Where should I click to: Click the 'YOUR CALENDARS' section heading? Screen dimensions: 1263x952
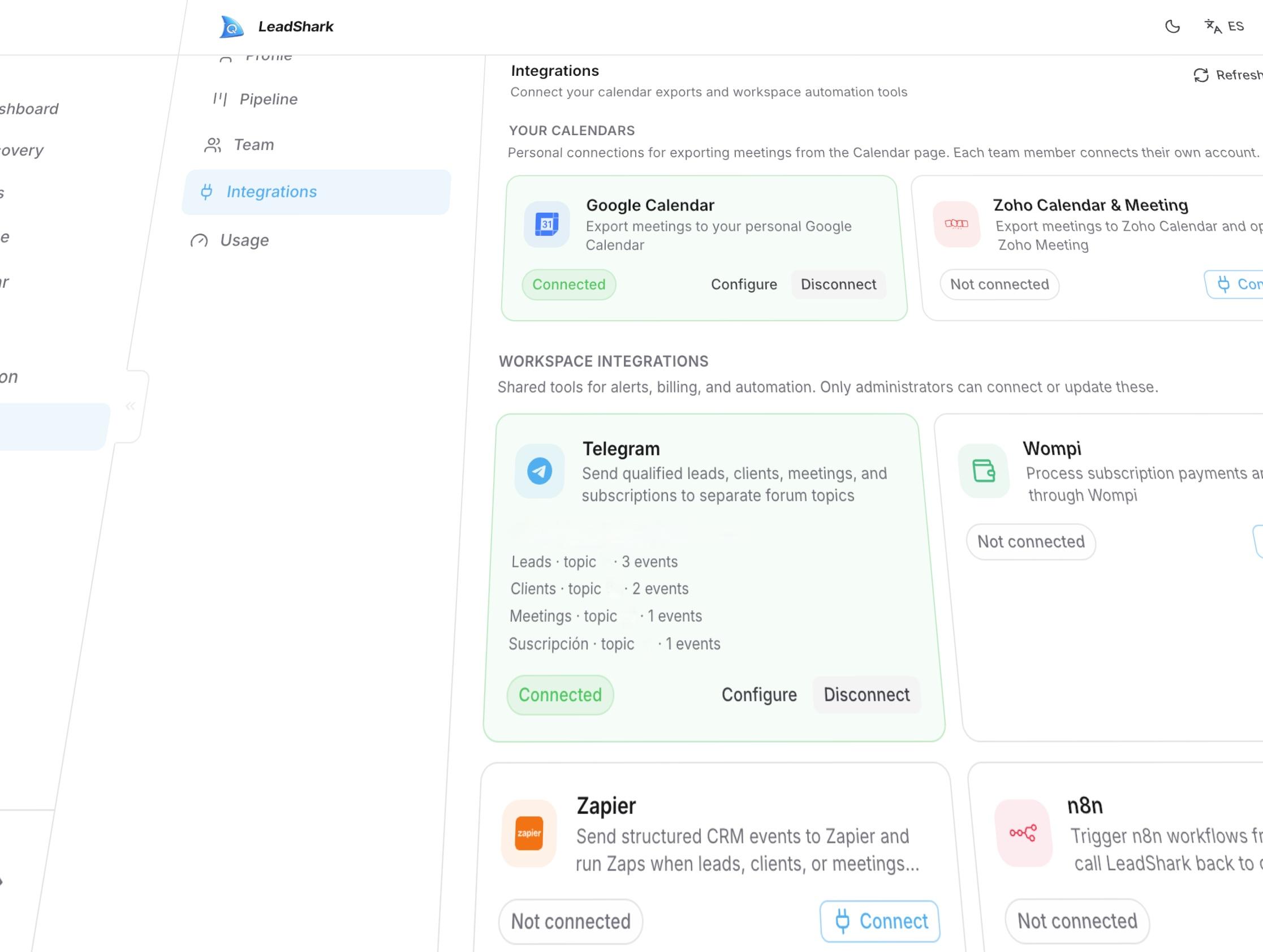click(x=572, y=131)
